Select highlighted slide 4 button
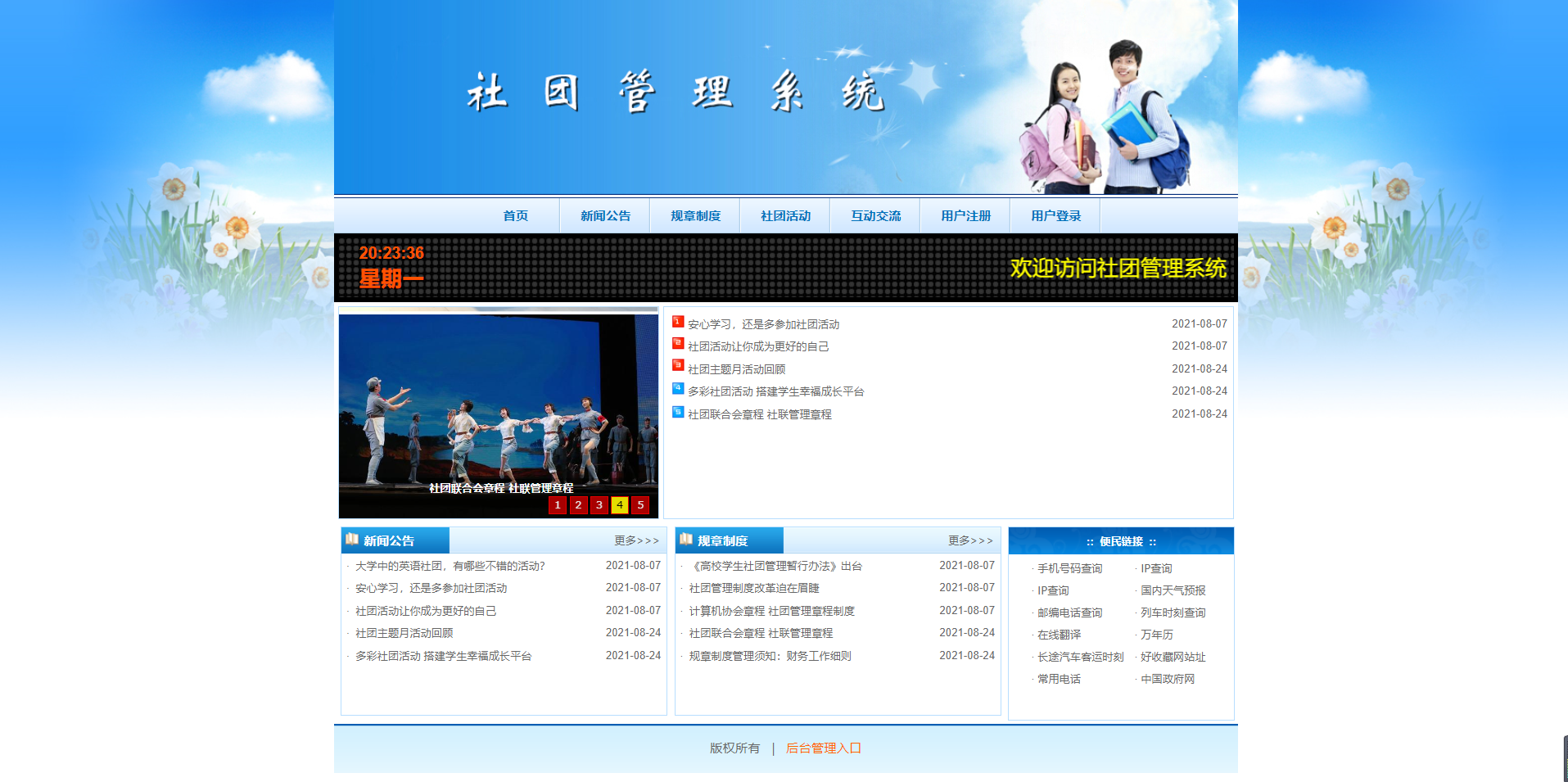 click(x=620, y=505)
